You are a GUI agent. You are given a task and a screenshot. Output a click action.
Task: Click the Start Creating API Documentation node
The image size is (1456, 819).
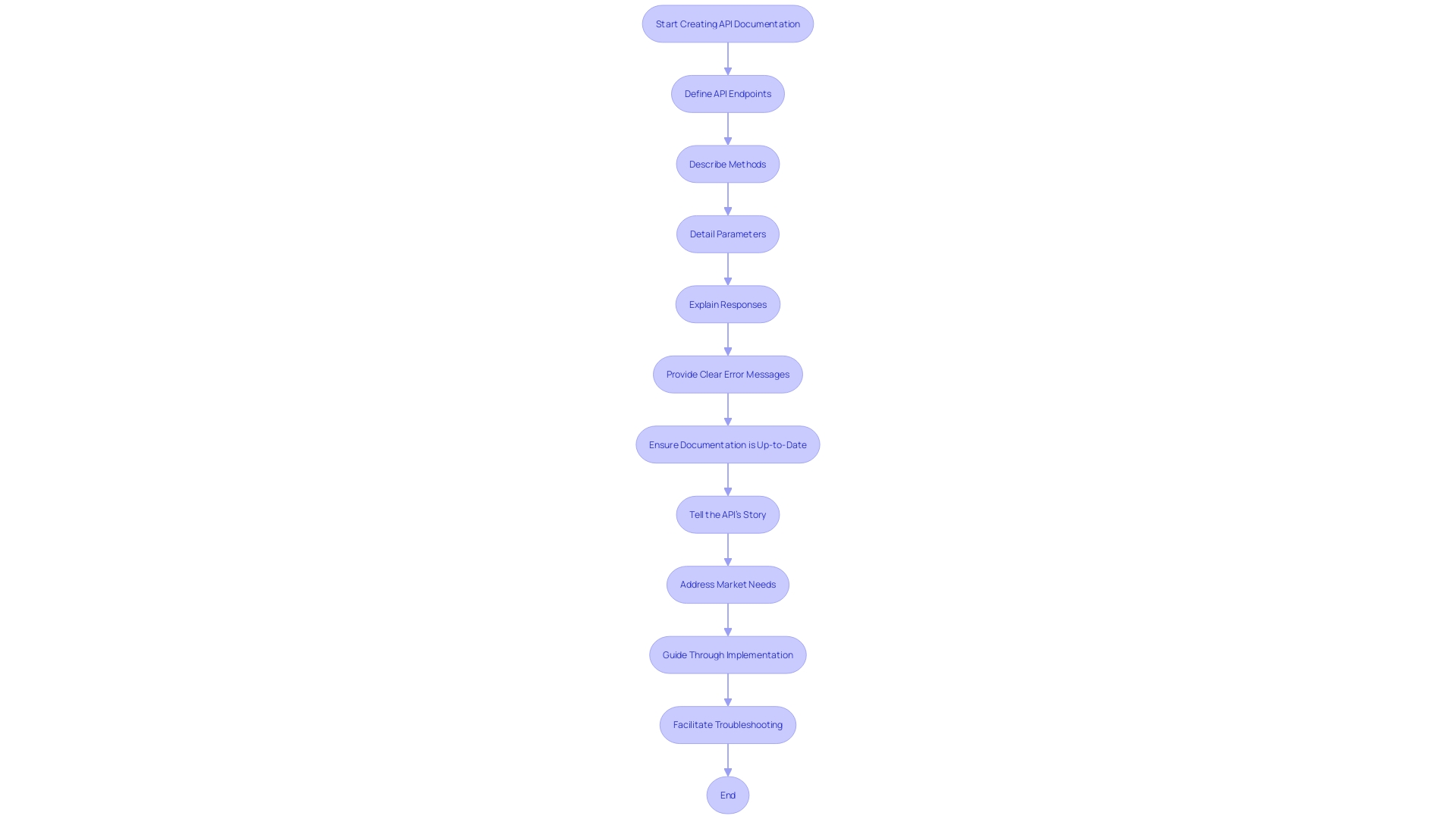click(x=727, y=23)
